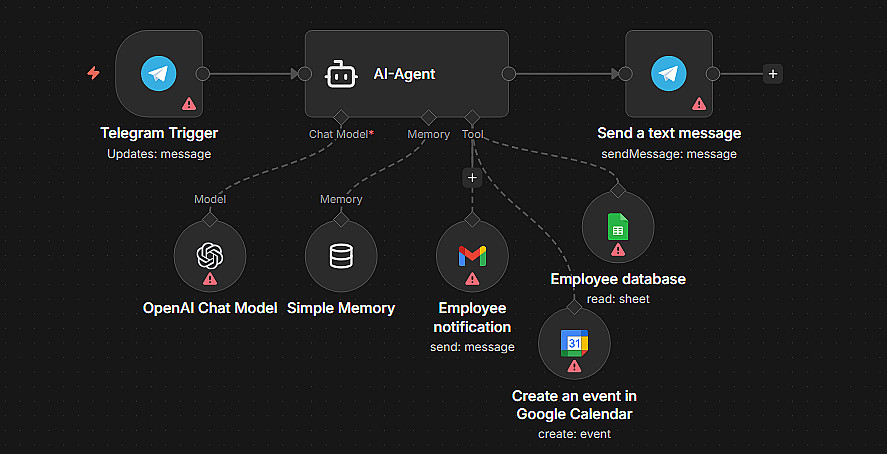Click Send a text message output connector
887x454 pixels.
713,74
